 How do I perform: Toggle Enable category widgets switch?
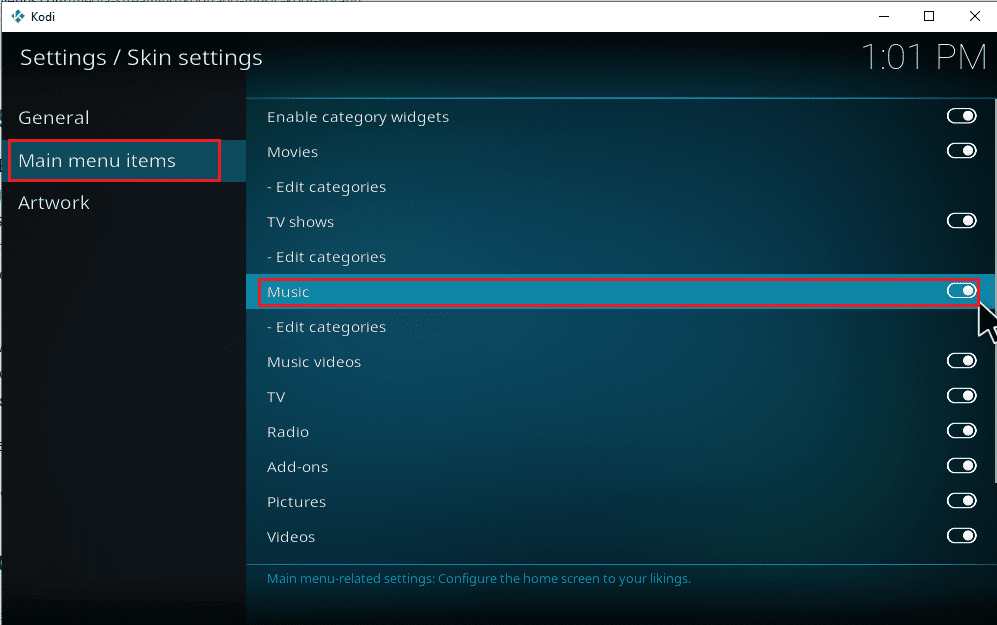[x=961, y=116]
